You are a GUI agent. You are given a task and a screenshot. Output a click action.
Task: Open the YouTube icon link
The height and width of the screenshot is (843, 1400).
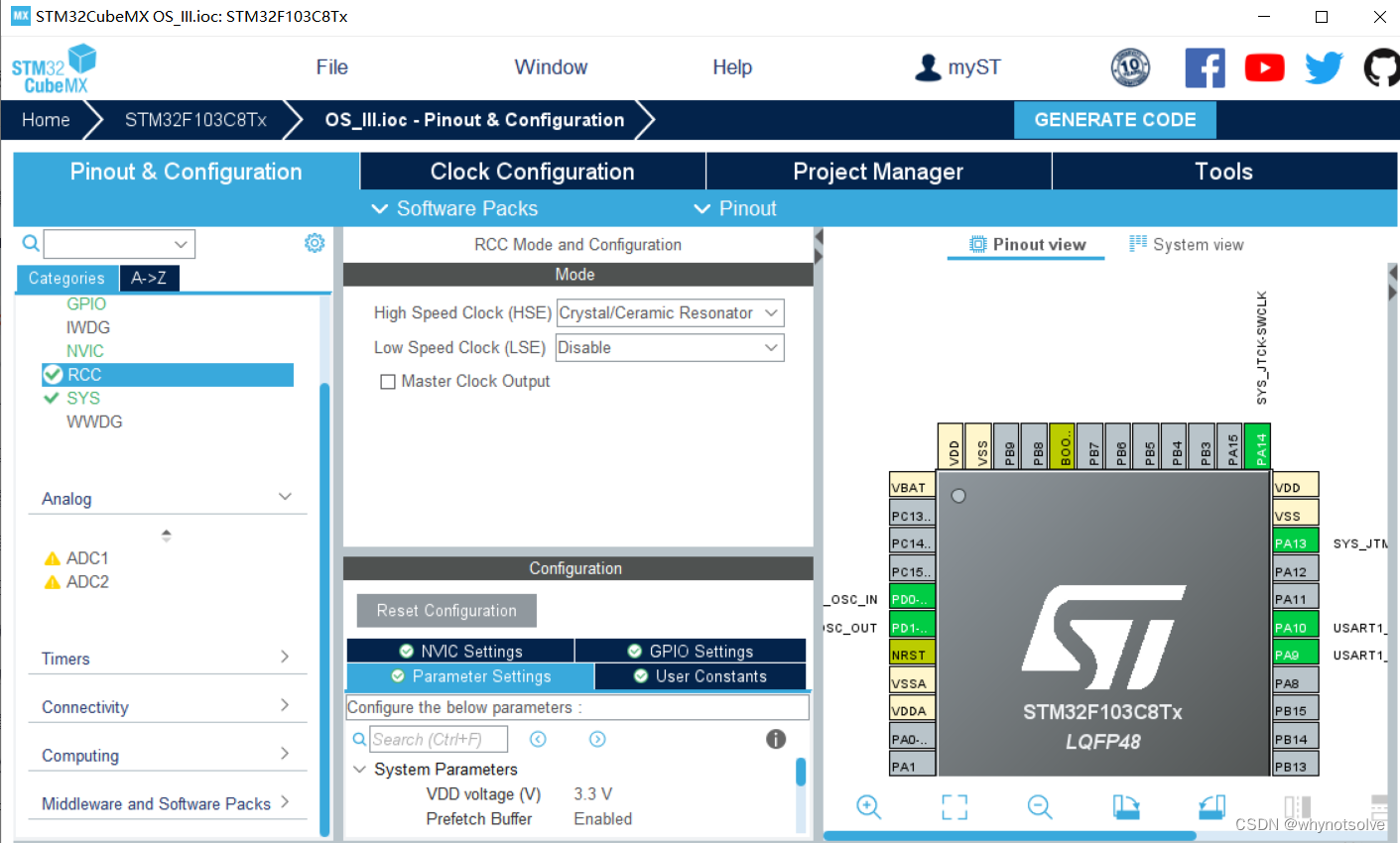1264,67
